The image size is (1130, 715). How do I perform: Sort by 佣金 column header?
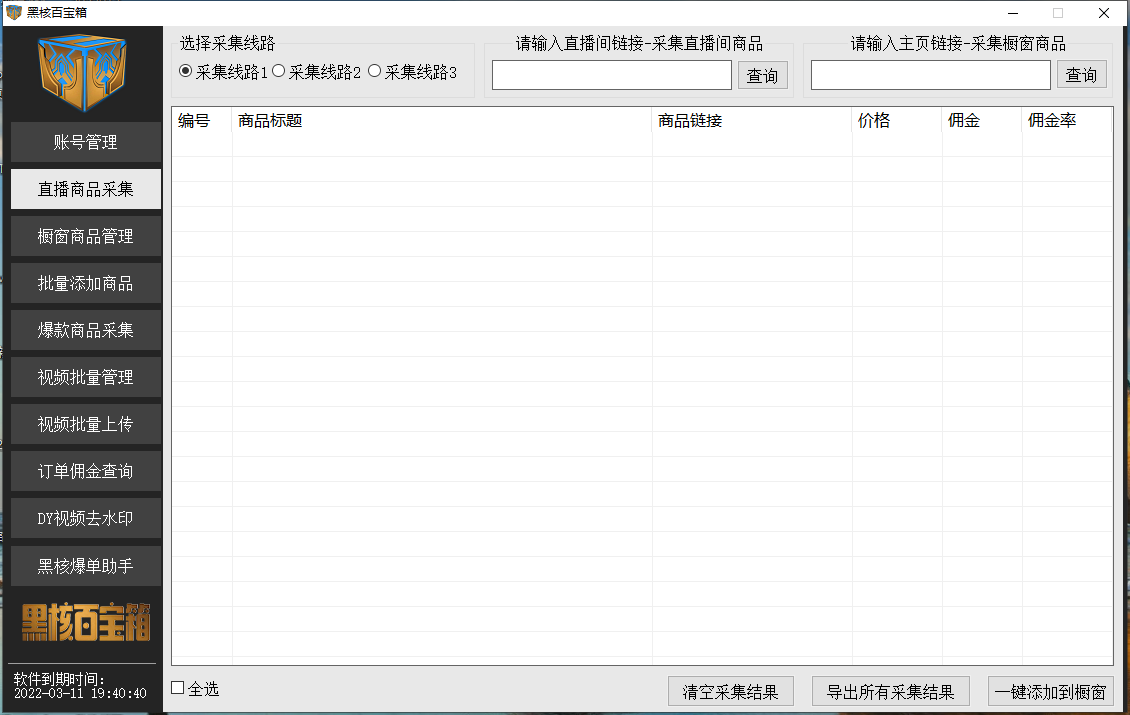pyautogui.click(x=982, y=120)
